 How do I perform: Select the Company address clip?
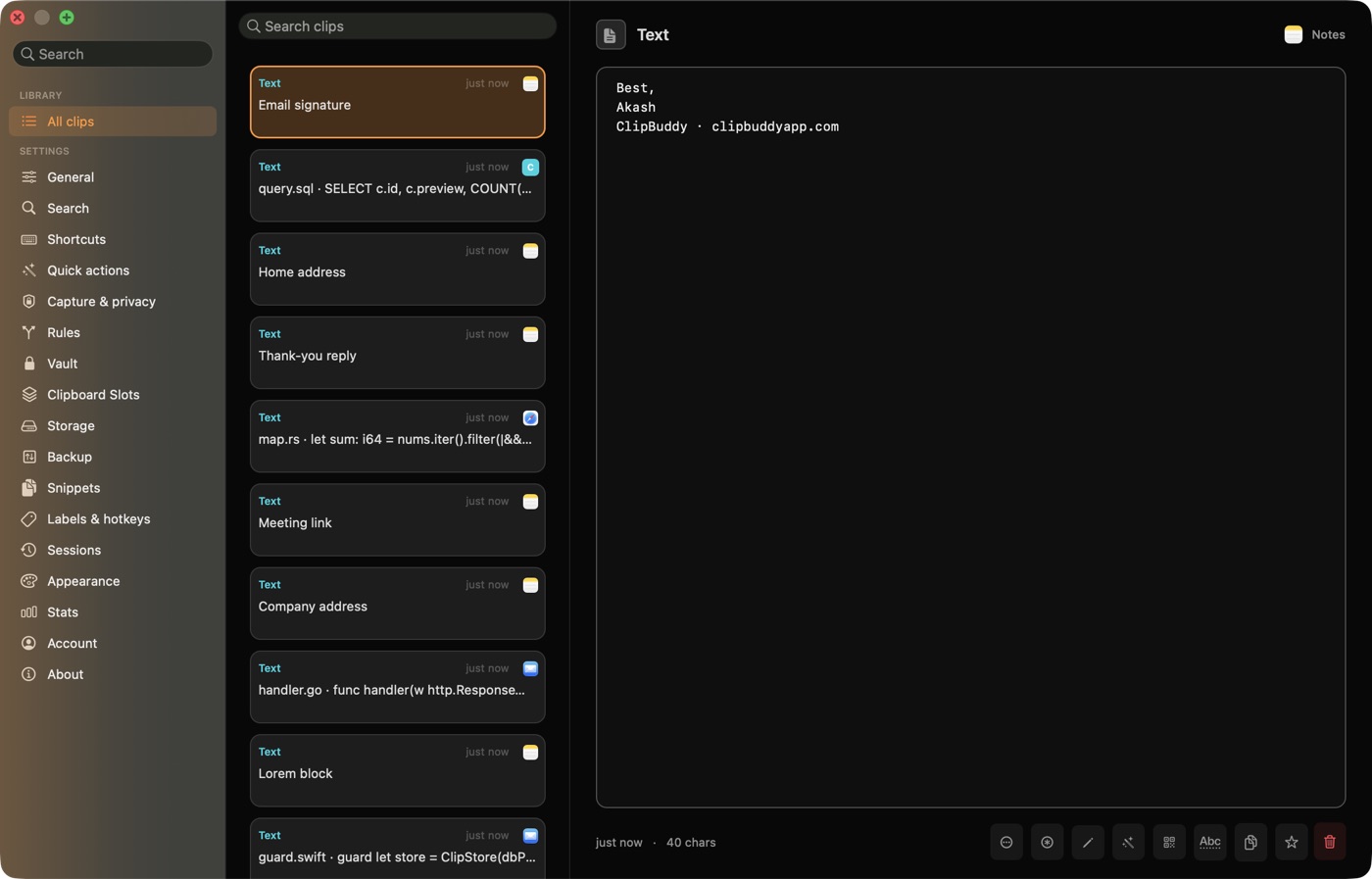tap(398, 604)
